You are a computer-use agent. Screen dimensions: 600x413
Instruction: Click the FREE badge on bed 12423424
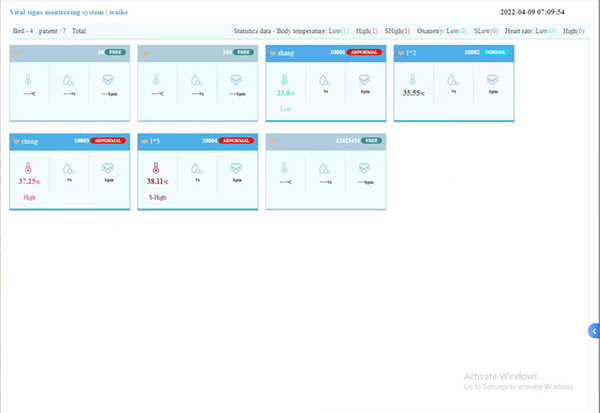(371, 141)
